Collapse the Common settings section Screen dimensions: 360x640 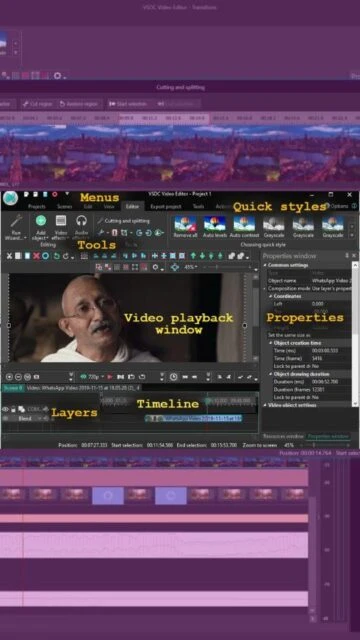(265, 265)
